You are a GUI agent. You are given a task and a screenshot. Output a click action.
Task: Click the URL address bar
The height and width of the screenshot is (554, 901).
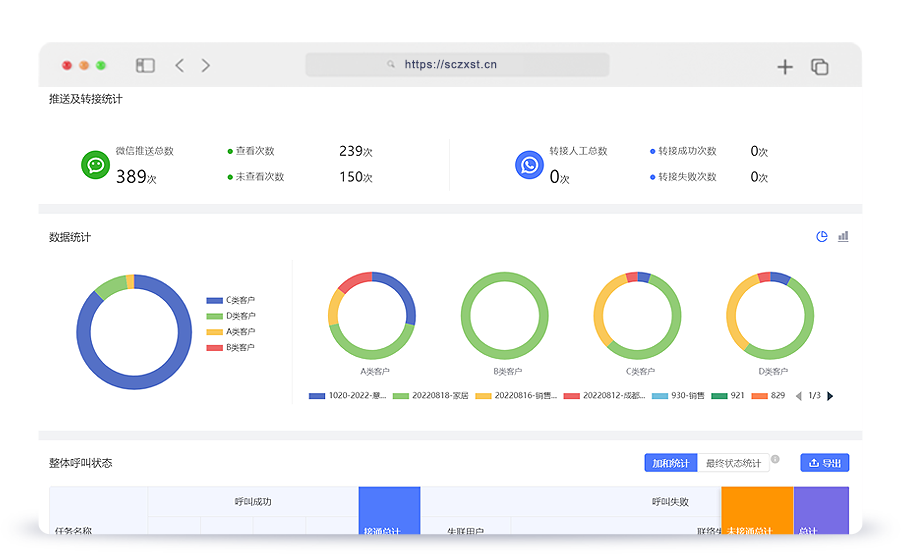click(x=457, y=65)
